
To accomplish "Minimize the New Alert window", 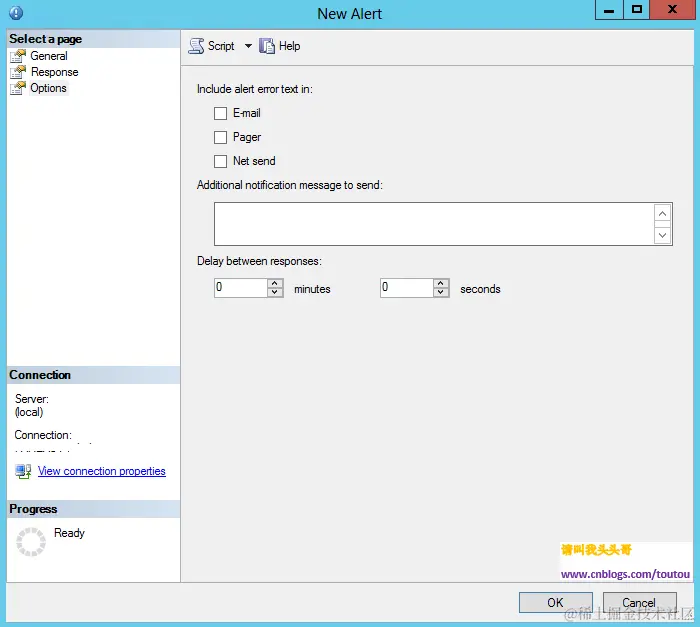I will pos(609,10).
